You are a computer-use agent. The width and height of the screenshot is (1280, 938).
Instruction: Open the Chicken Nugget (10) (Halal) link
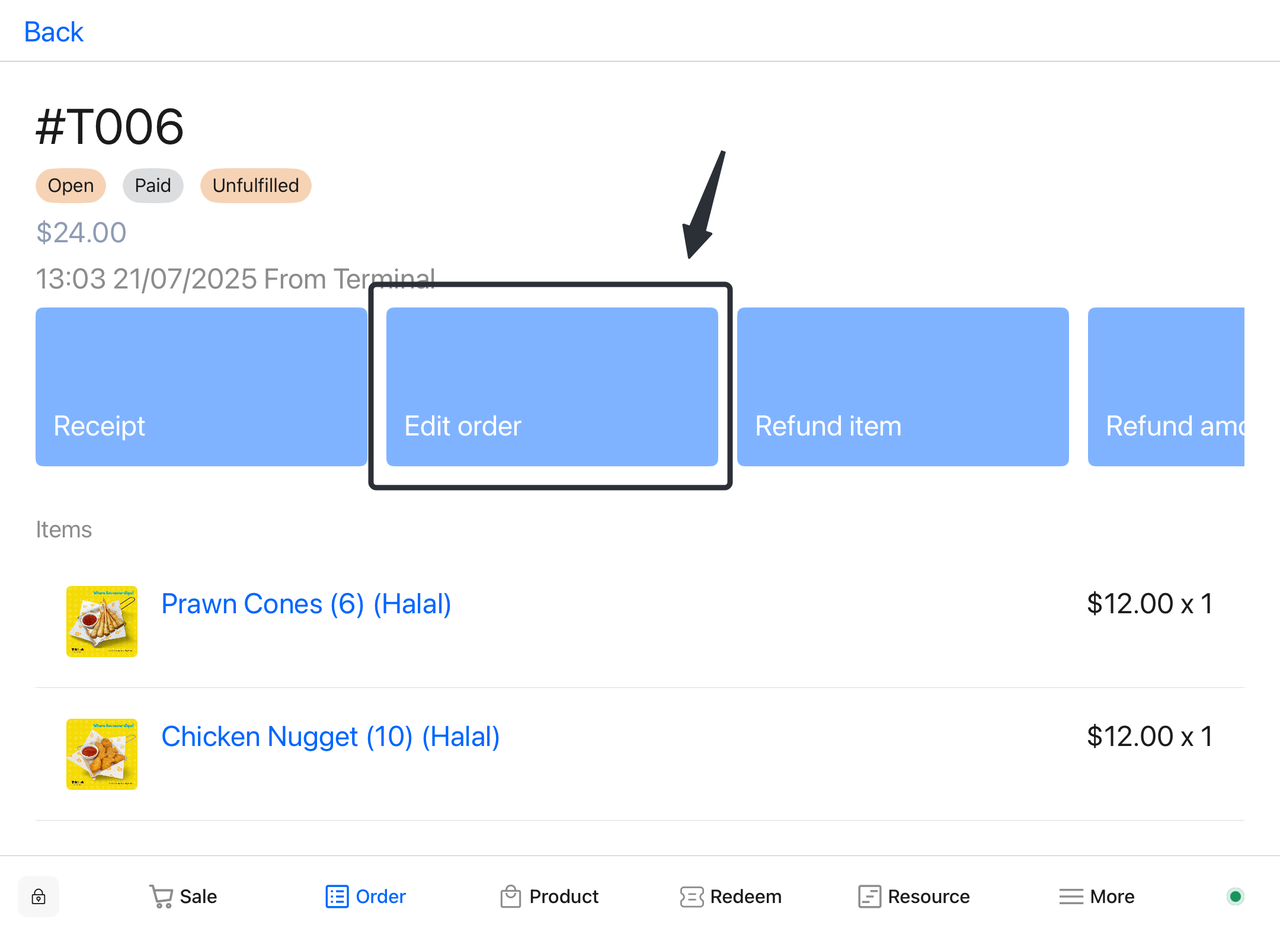[330, 737]
